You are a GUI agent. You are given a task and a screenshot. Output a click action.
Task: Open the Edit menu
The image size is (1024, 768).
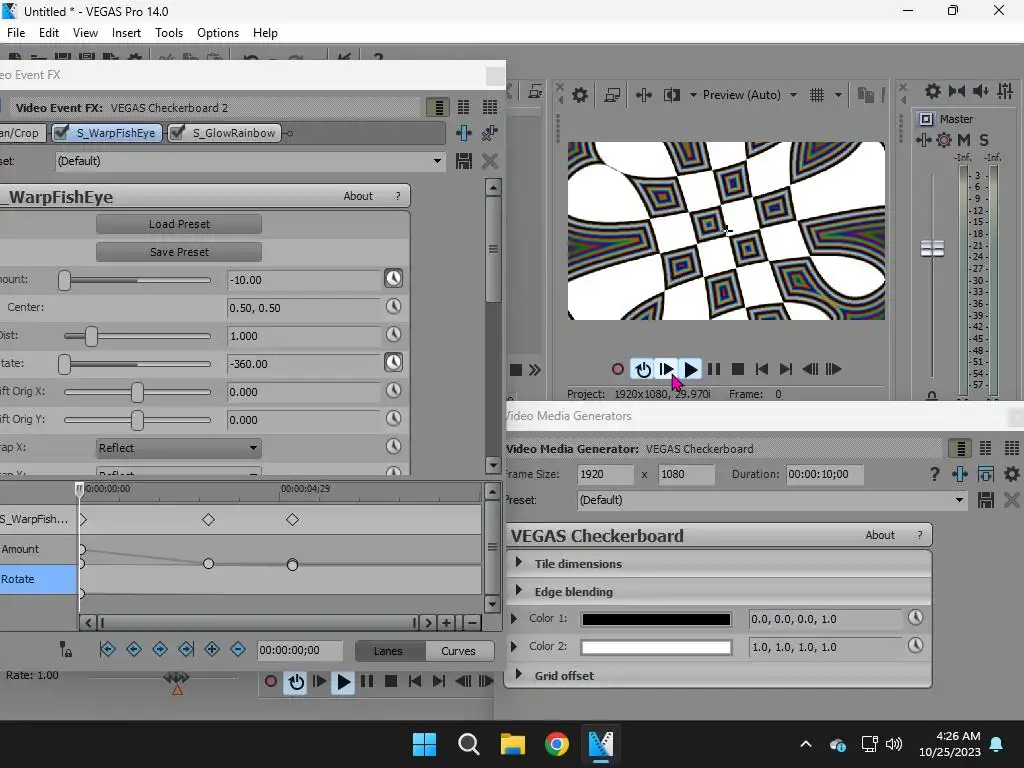[x=49, y=33]
